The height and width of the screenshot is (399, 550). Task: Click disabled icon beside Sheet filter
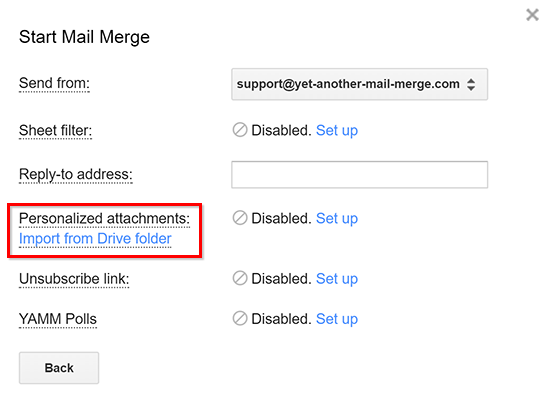pyautogui.click(x=240, y=130)
